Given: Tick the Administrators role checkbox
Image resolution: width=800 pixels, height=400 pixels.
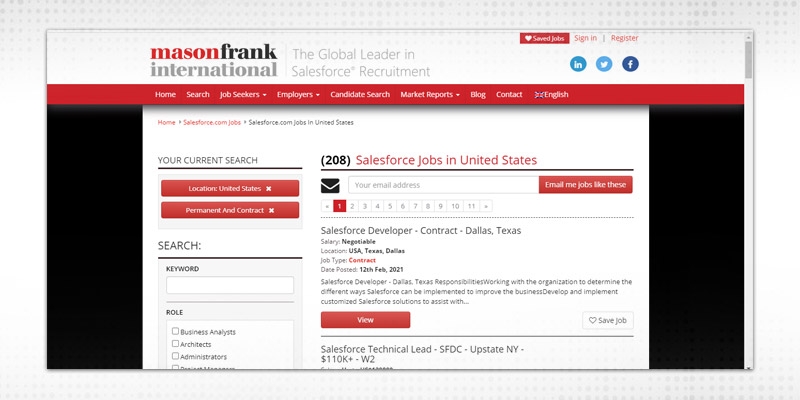Looking at the screenshot, I should coord(176,357).
